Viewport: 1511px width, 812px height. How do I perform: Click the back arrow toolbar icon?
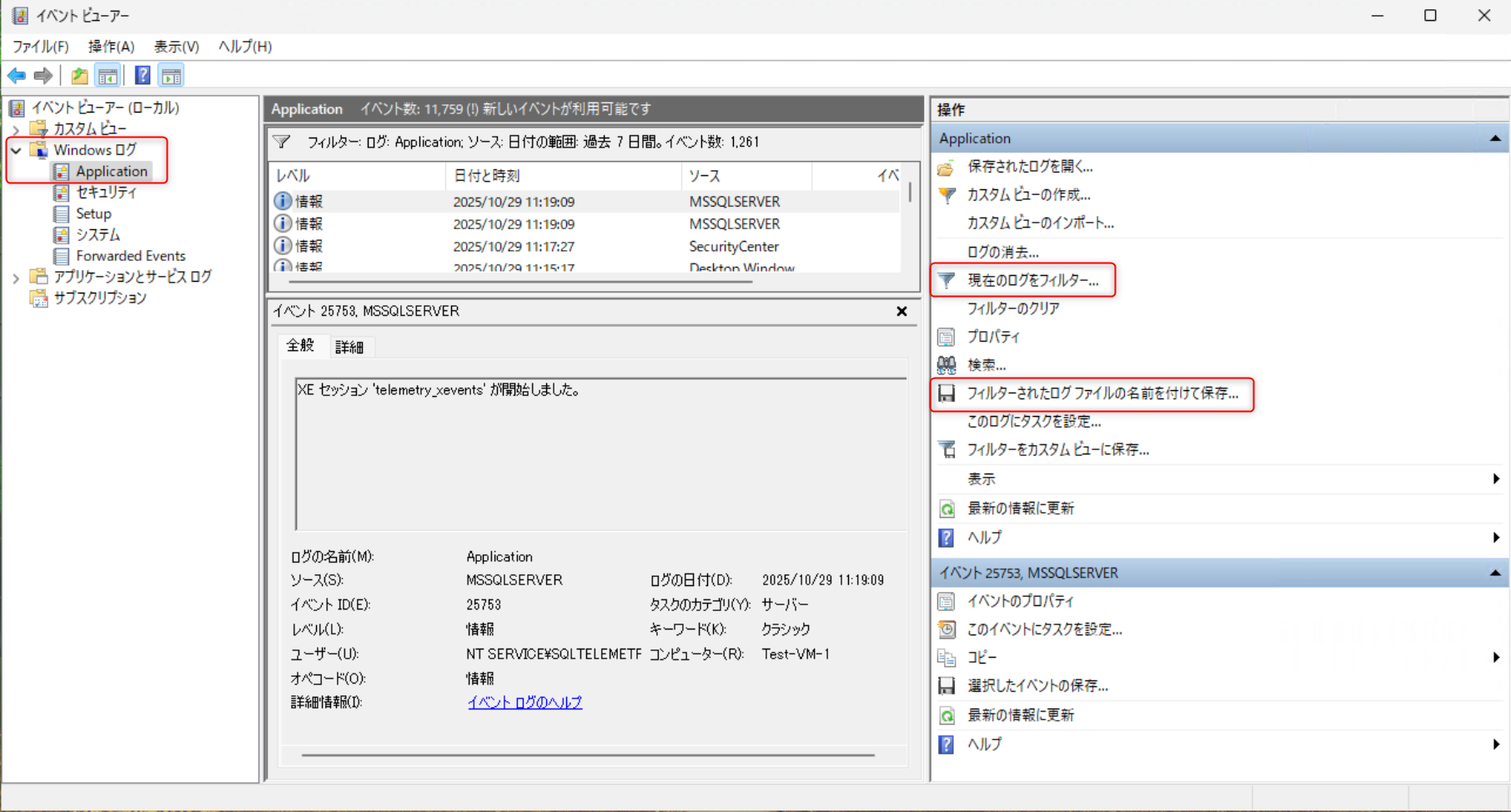tap(17, 76)
